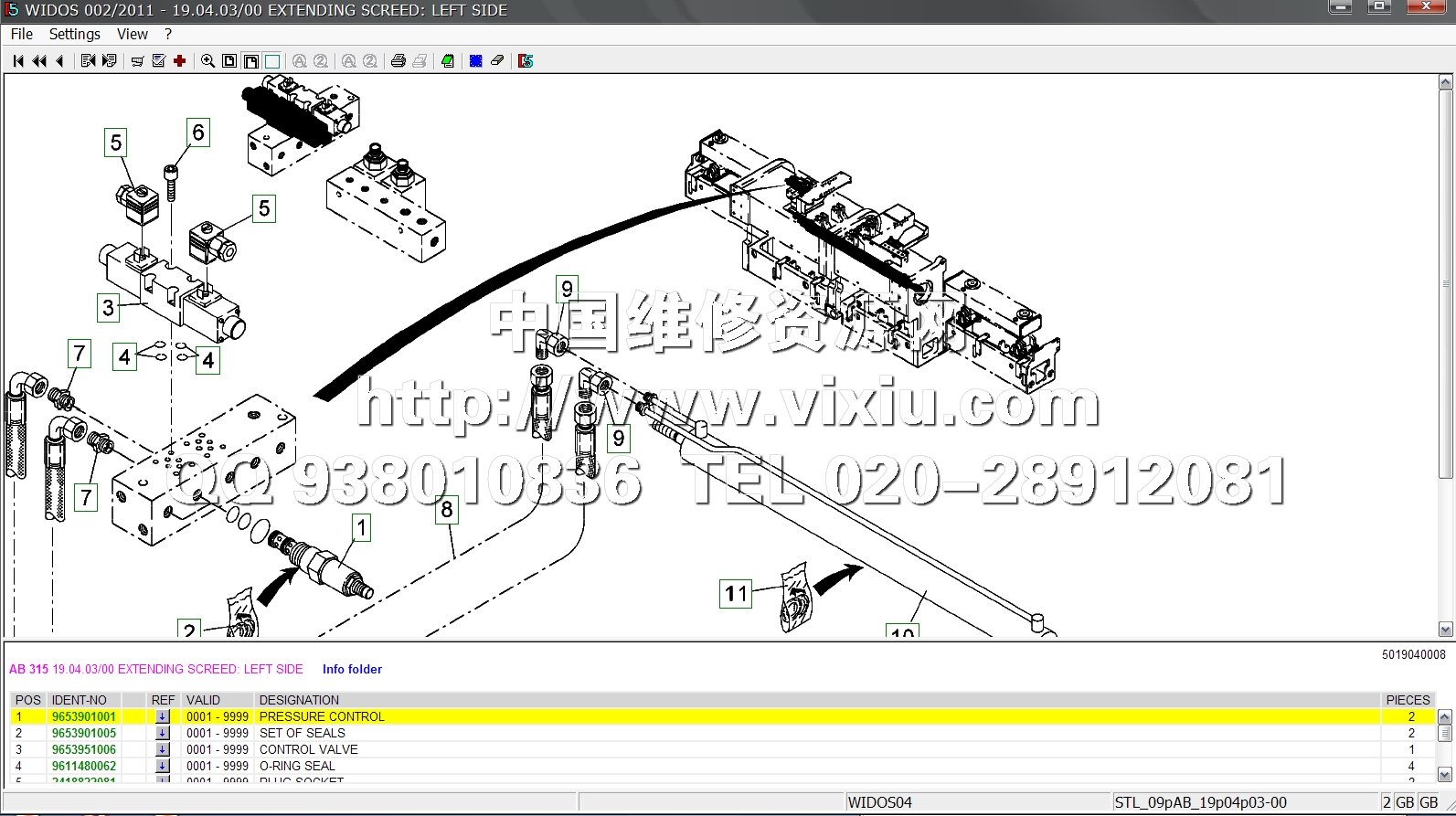
Task: Open part number 9653901005 link
Action: point(84,733)
